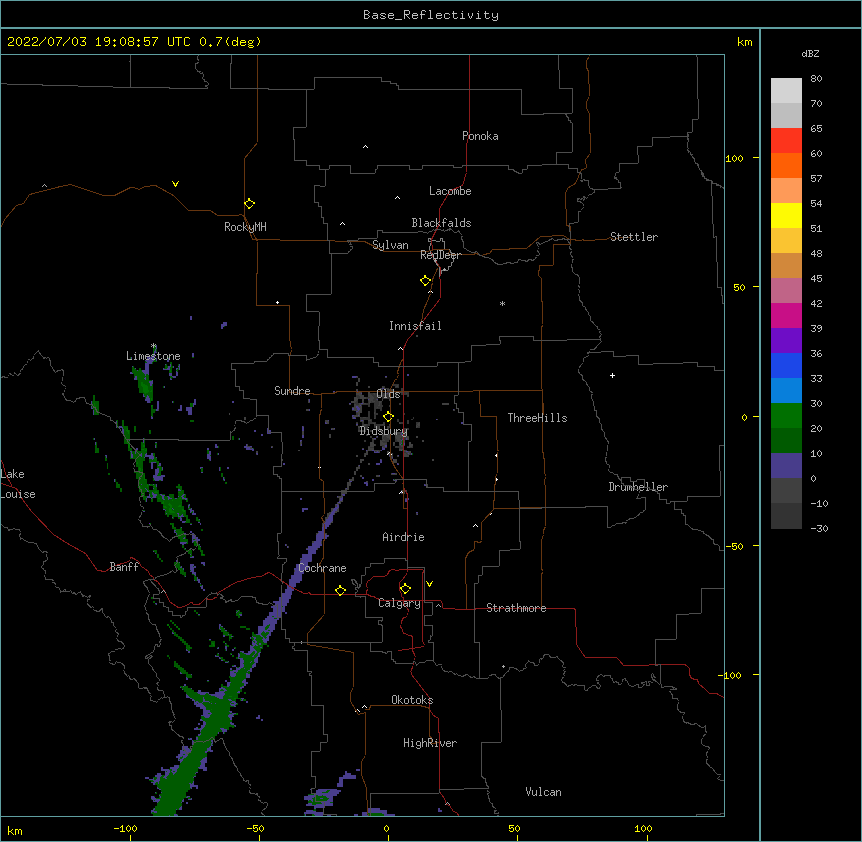Click the Strathmore city label
This screenshot has height=842, width=862.
516,608
